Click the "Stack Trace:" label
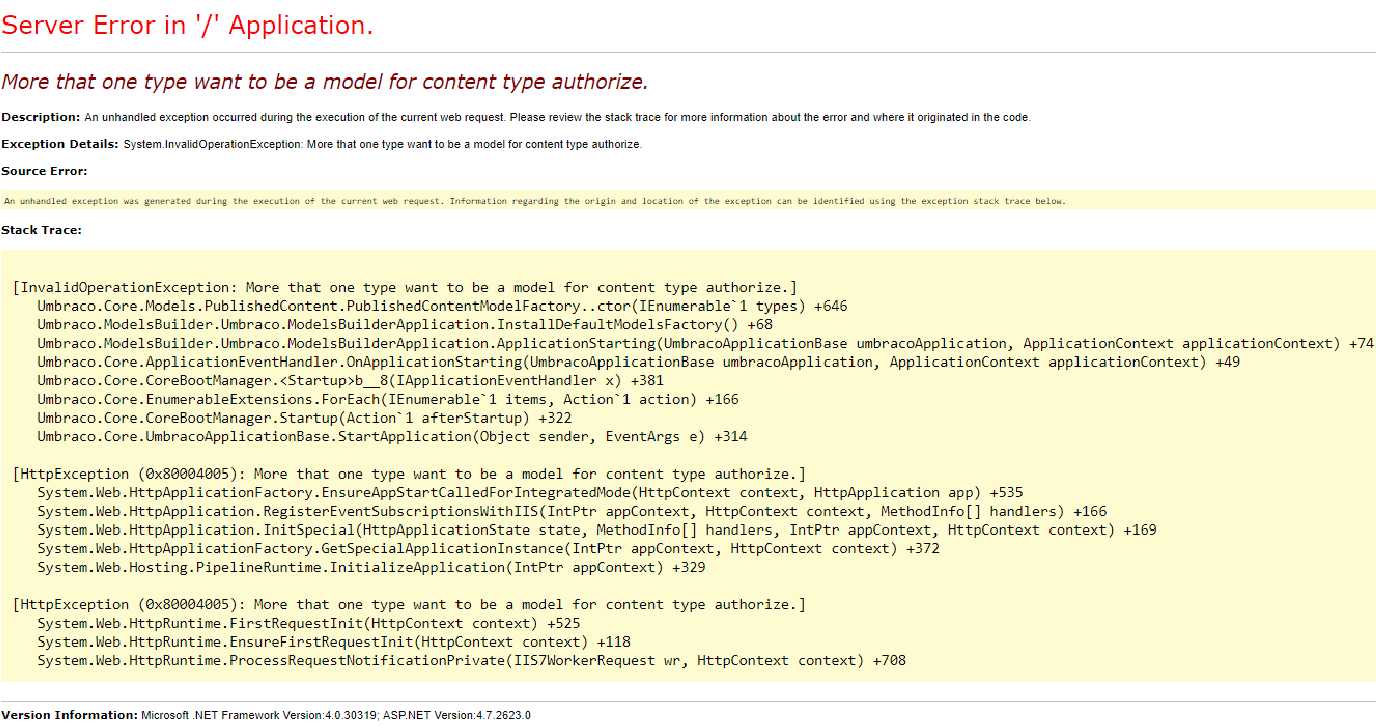1376x726 pixels. [x=41, y=230]
